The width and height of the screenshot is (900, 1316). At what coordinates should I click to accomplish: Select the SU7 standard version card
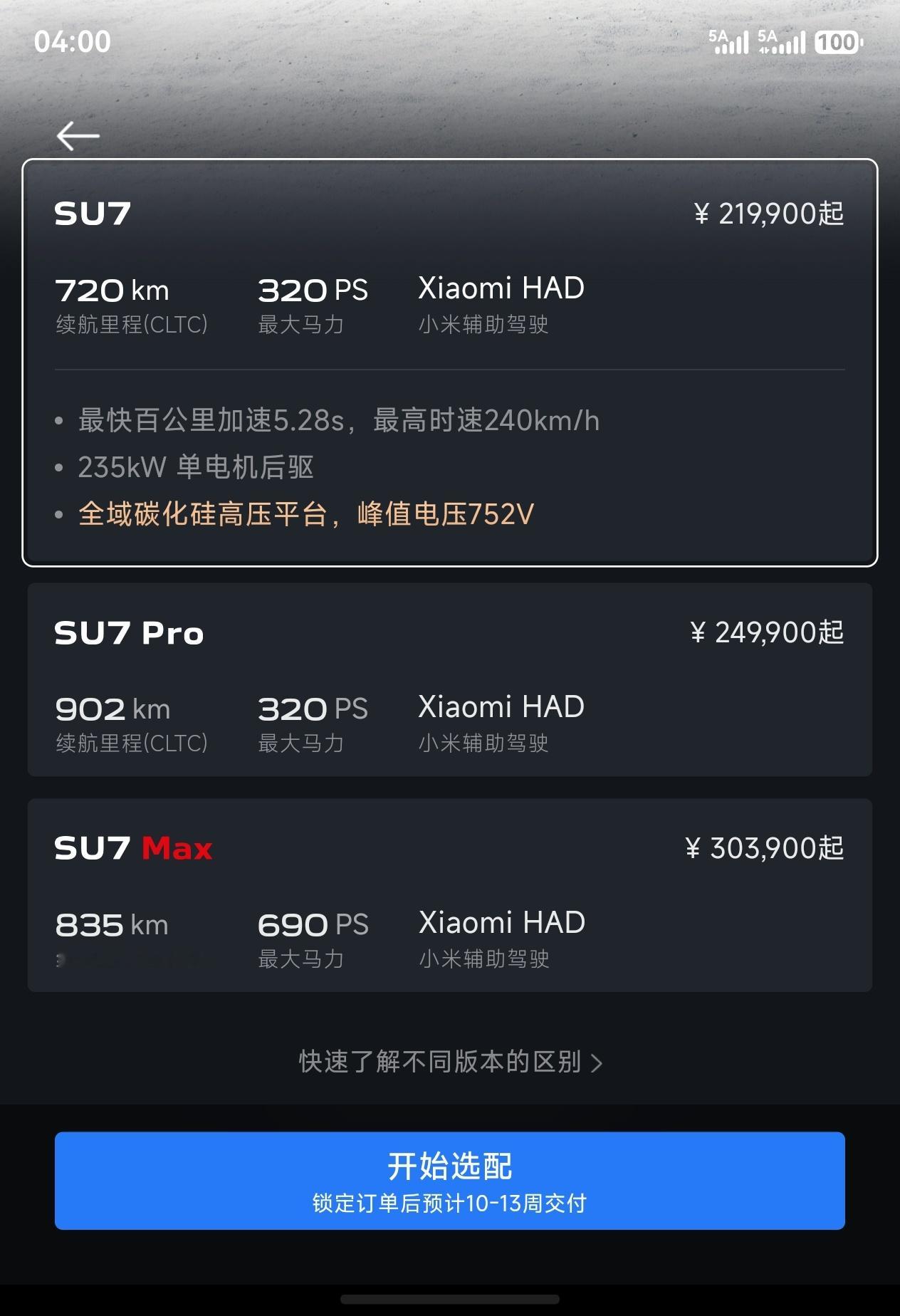point(450,362)
